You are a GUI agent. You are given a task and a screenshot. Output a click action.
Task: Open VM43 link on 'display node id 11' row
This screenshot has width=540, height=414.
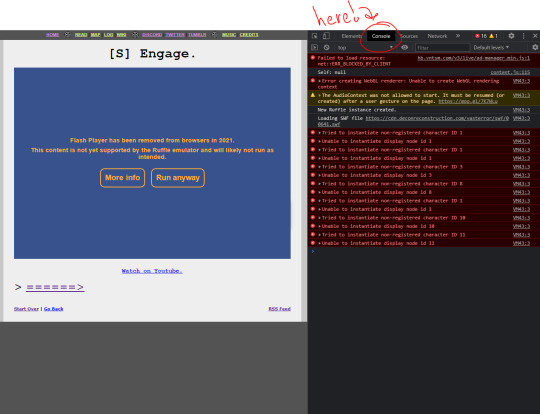(x=521, y=243)
